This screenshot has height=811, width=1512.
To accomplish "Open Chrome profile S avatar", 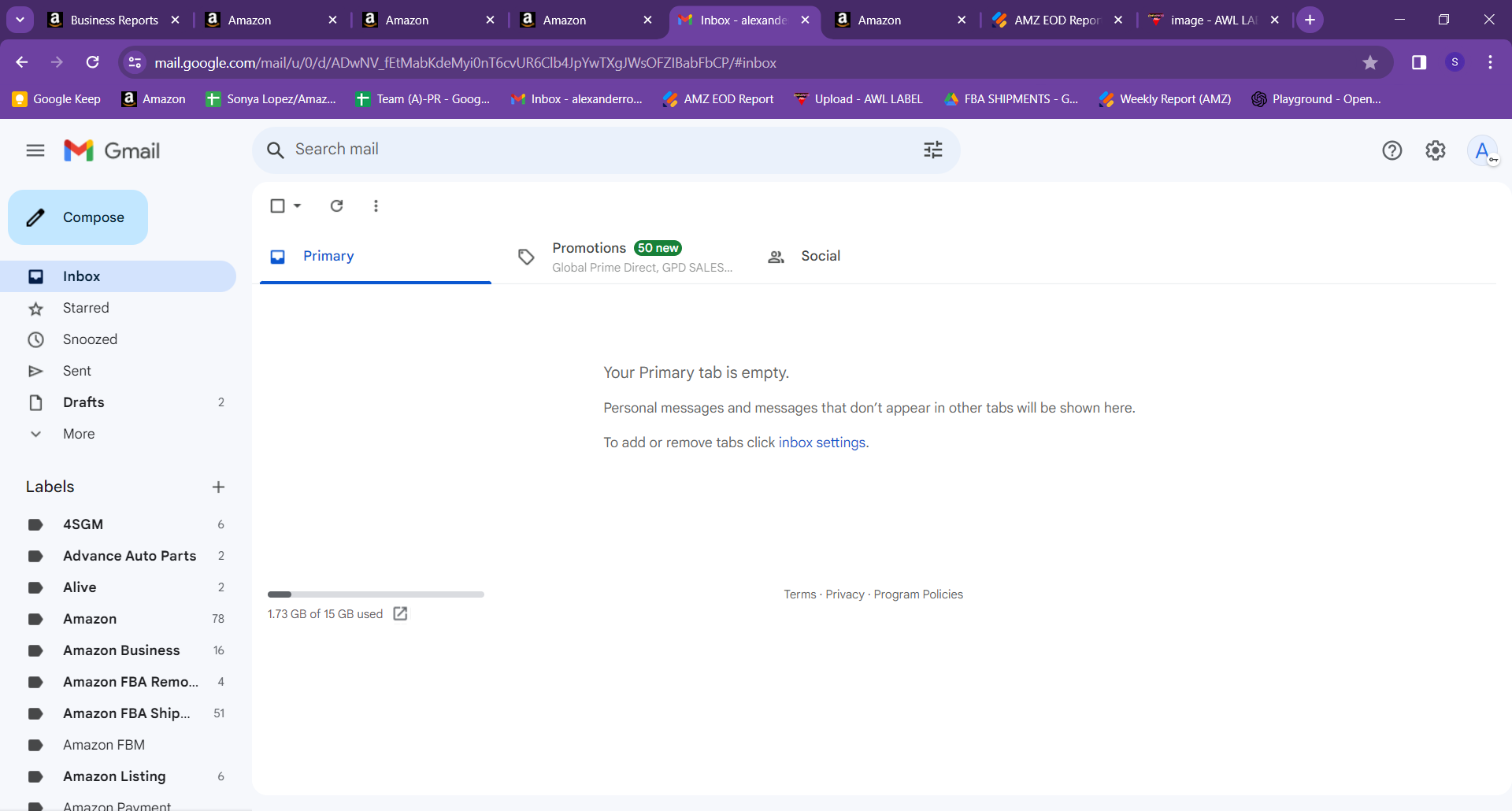I will 1455,62.
